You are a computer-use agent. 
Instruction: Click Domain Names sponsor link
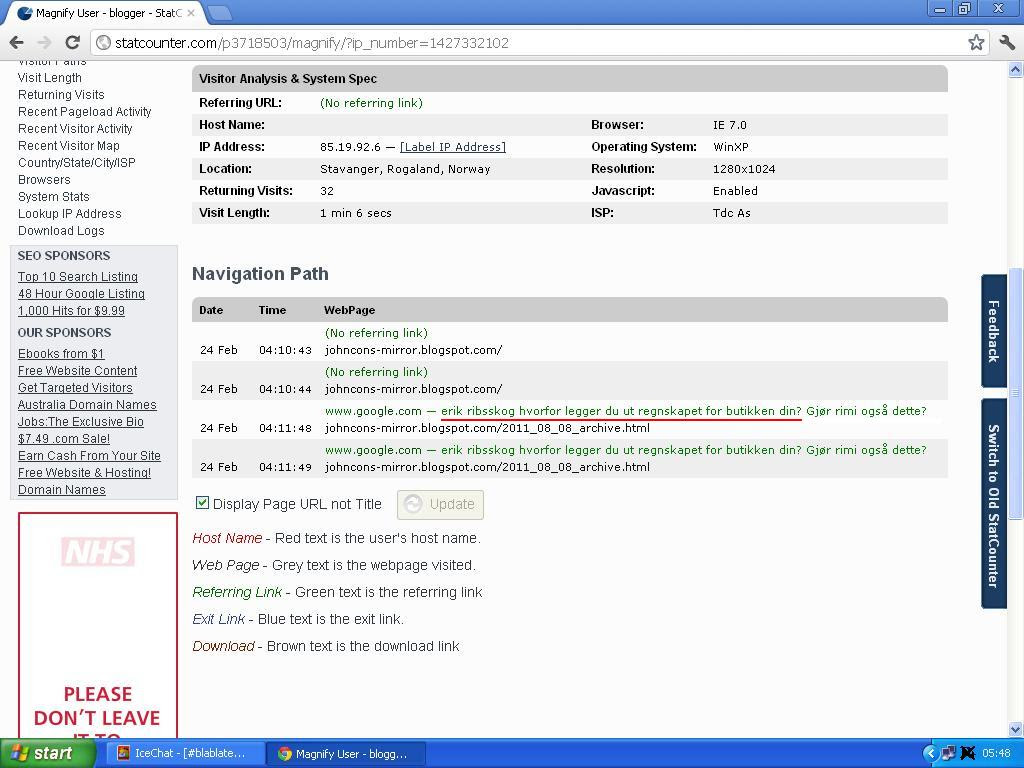(x=62, y=490)
